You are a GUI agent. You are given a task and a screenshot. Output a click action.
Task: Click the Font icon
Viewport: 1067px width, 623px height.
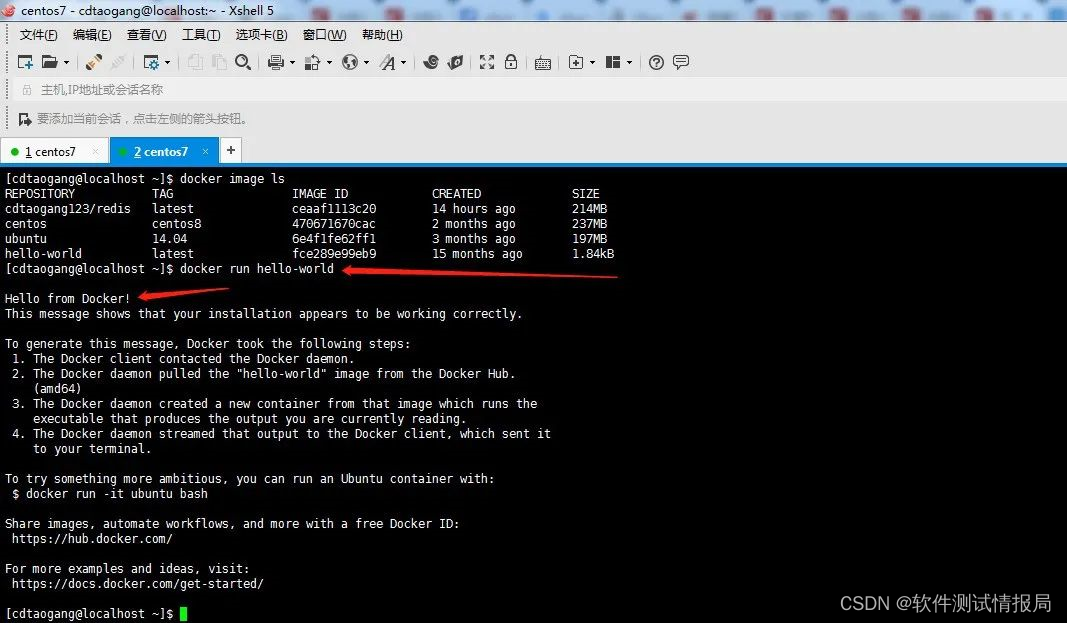[387, 63]
